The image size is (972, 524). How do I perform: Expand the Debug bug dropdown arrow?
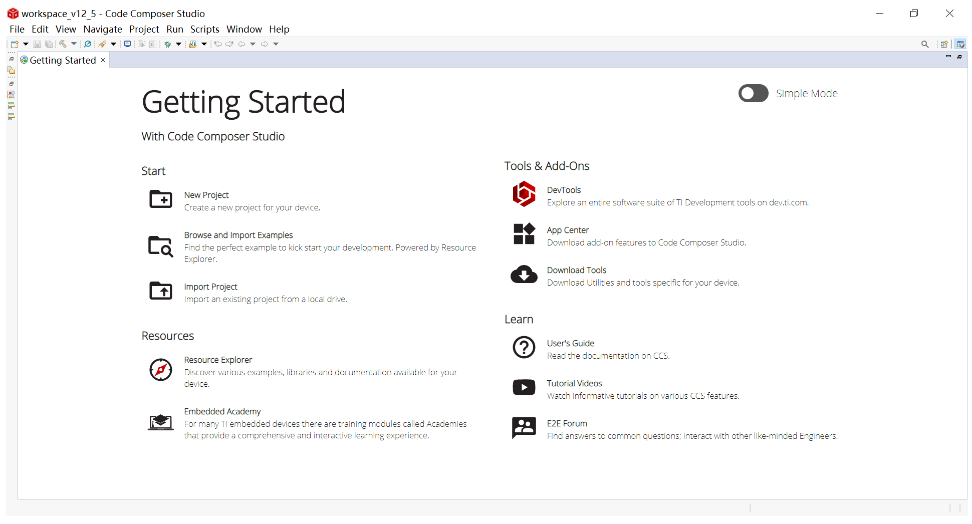tap(179, 44)
